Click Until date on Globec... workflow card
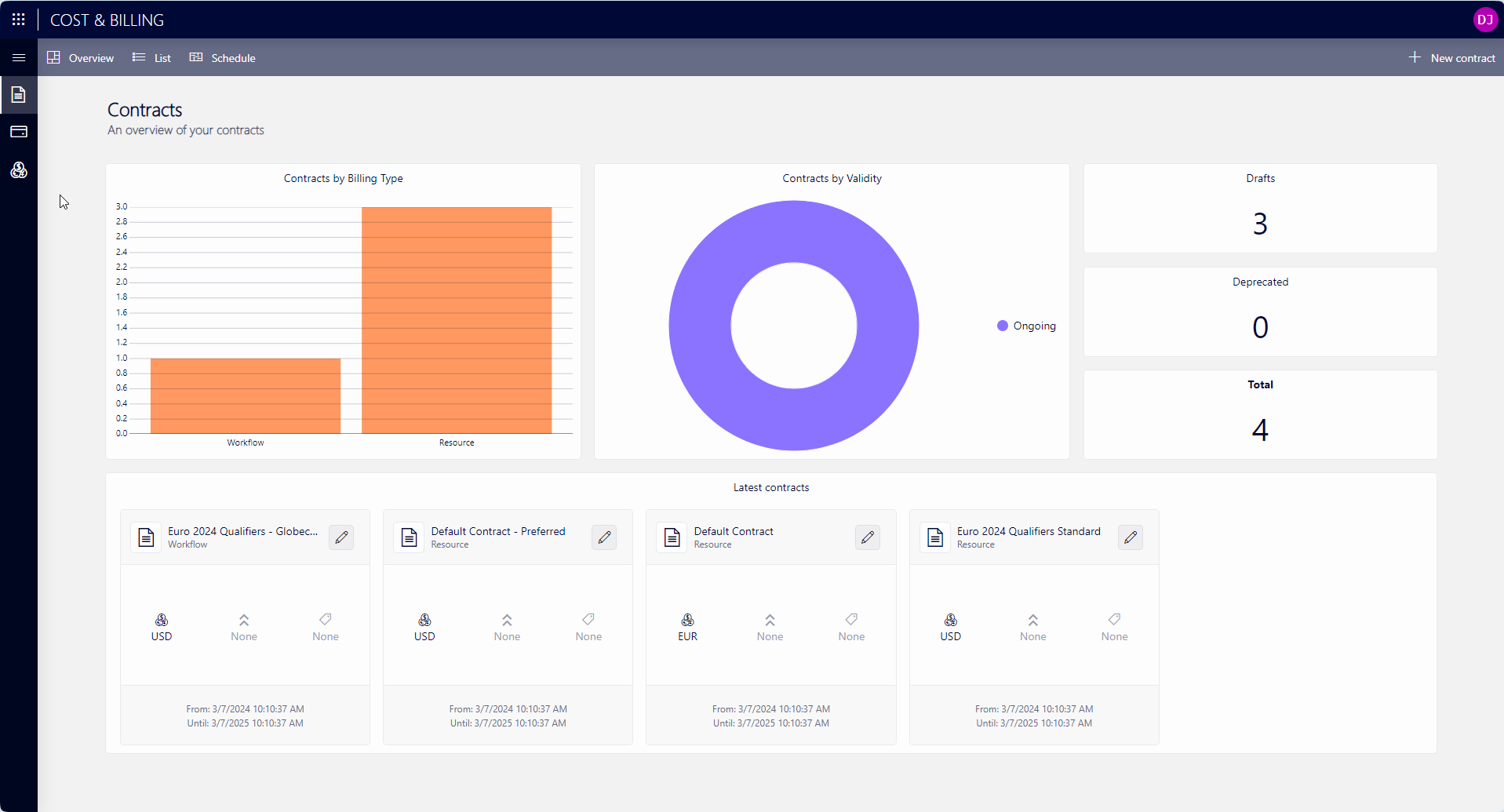This screenshot has height=812, width=1504. [x=245, y=723]
